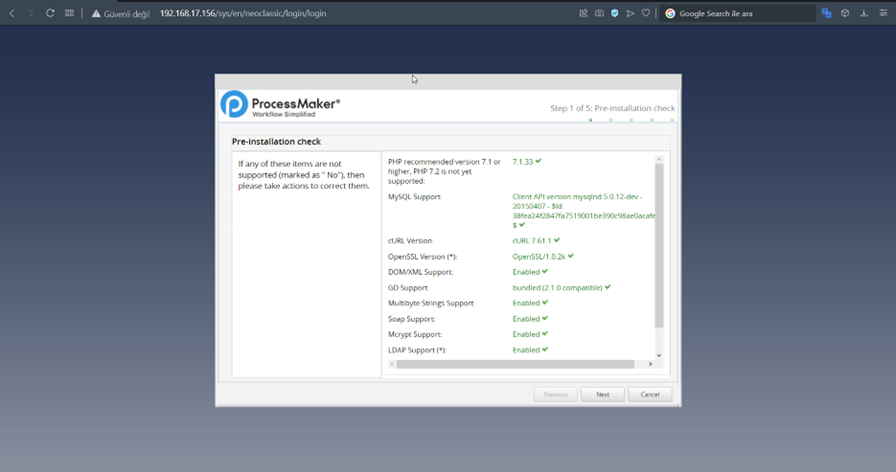Click the 'Güvenli değil' security warning
896x472 pixels.
121,13
